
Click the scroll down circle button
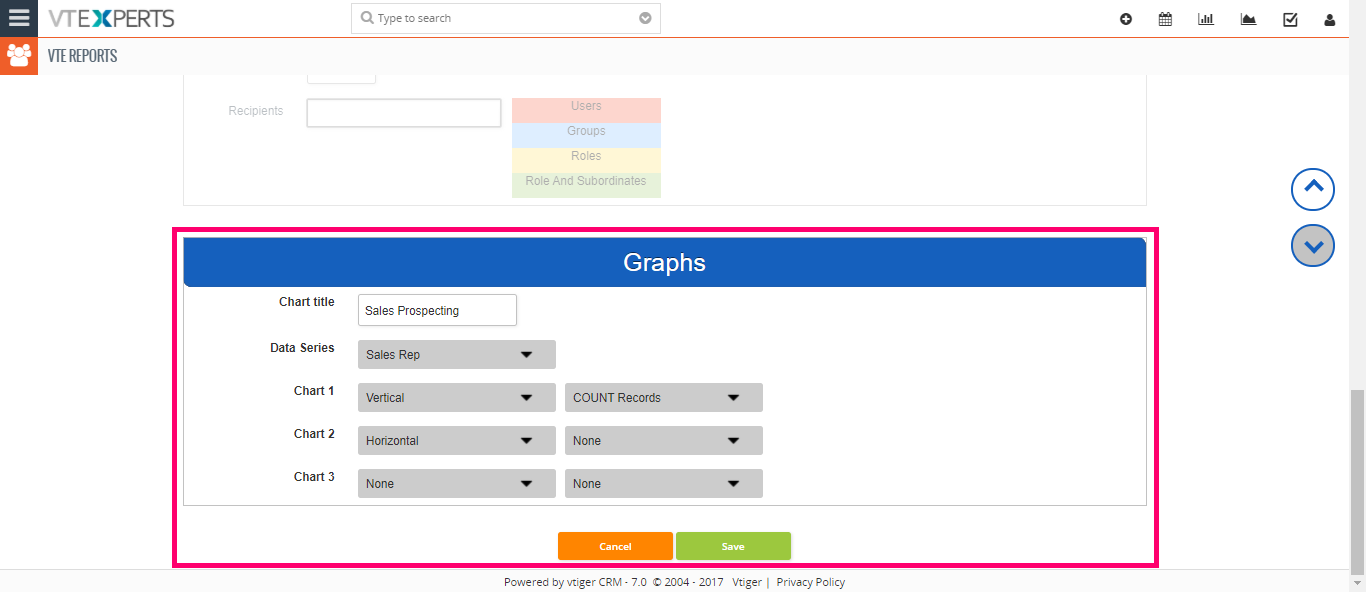click(1313, 245)
